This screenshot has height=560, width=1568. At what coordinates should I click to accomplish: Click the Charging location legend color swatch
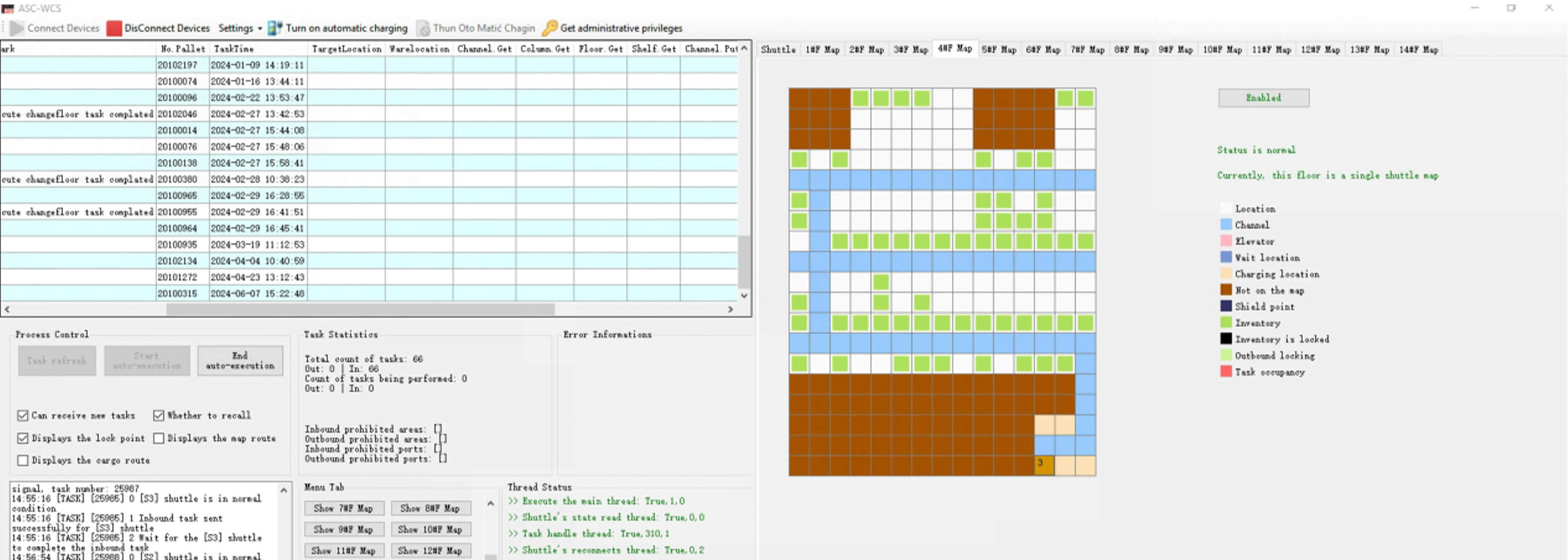pos(1226,274)
